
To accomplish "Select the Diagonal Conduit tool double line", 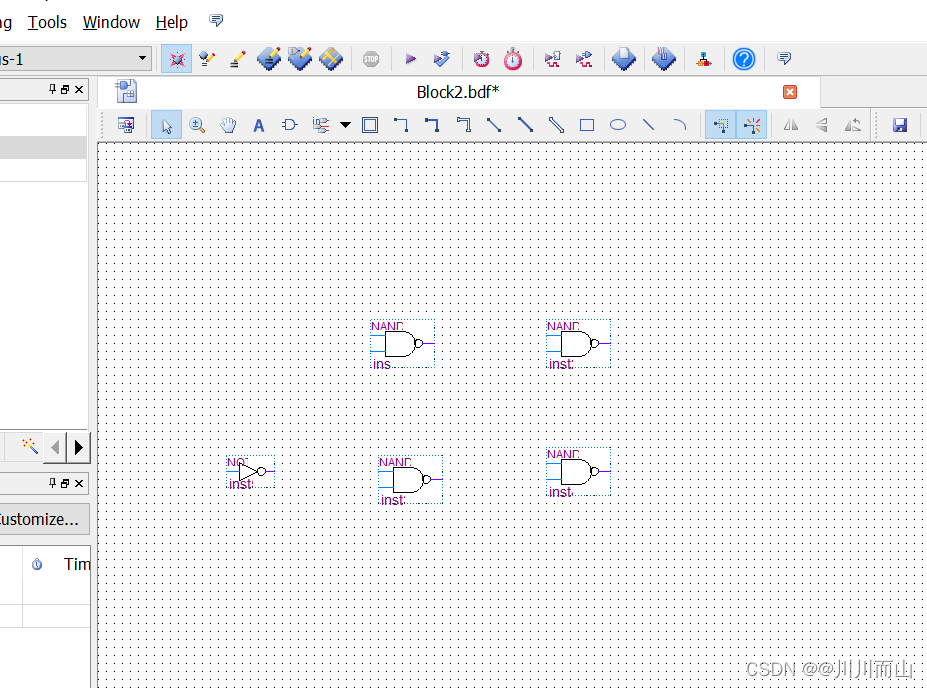I will pyautogui.click(x=556, y=125).
